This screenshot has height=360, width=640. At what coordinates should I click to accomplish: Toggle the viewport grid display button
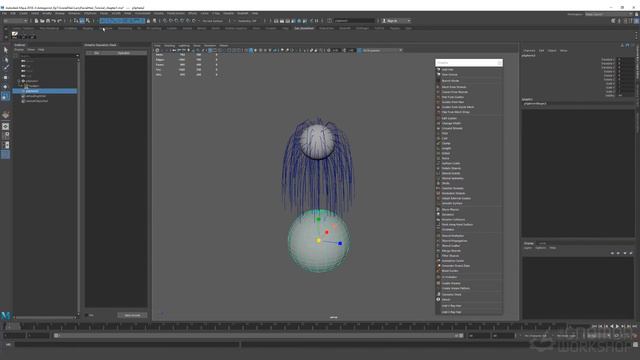210,50
